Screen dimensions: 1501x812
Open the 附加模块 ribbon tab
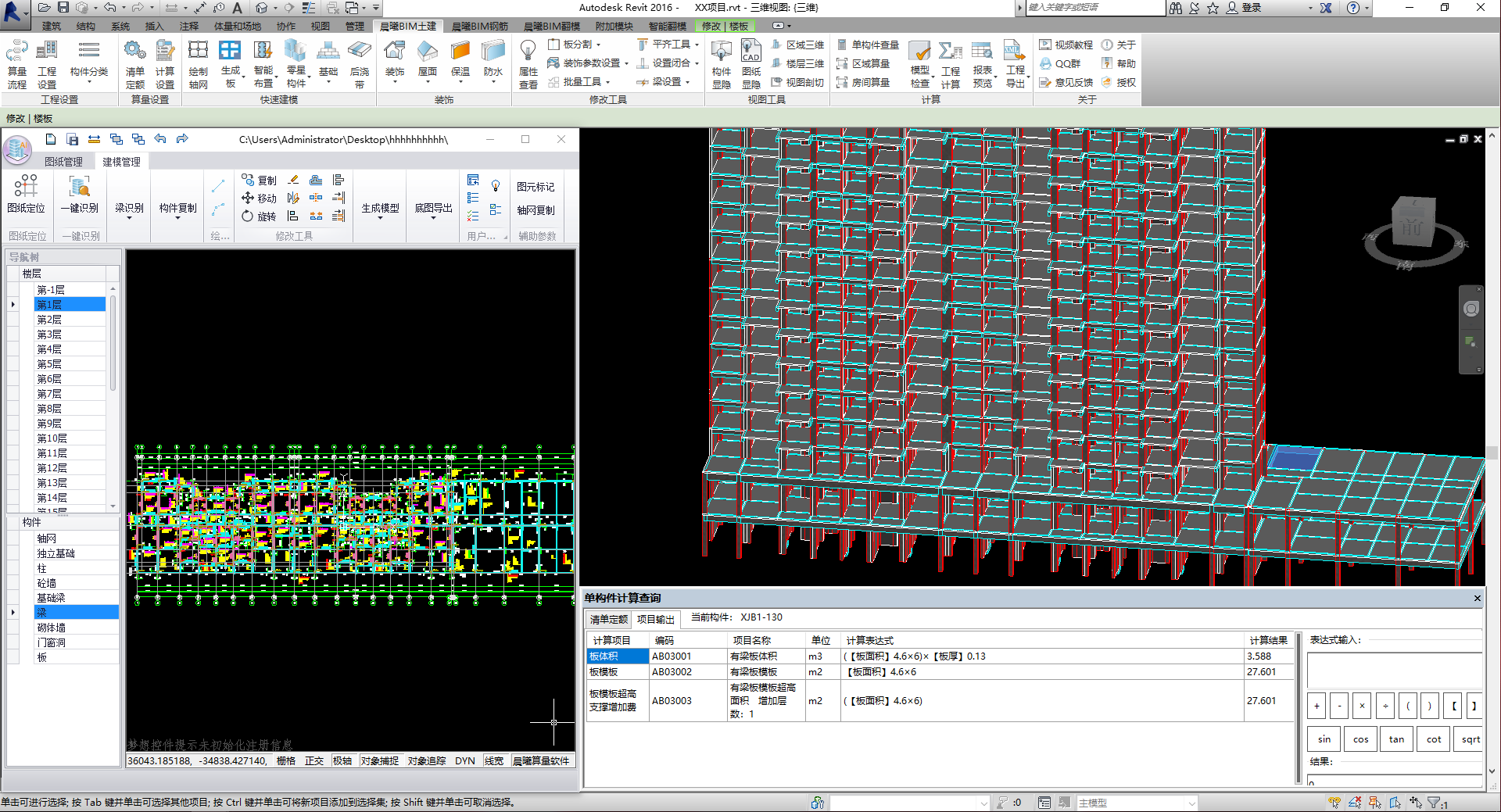(614, 26)
